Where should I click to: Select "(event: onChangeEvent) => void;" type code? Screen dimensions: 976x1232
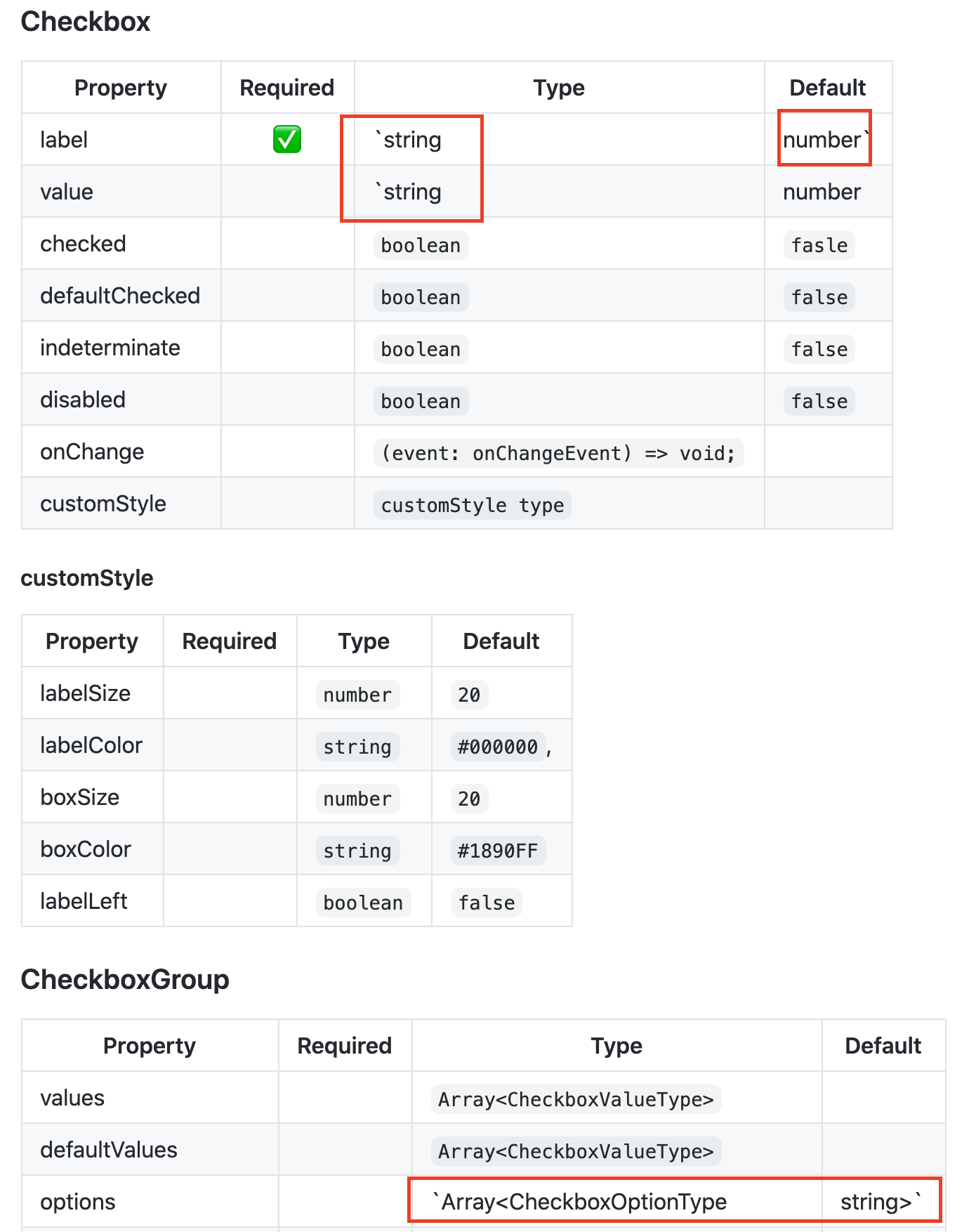pyautogui.click(x=558, y=453)
